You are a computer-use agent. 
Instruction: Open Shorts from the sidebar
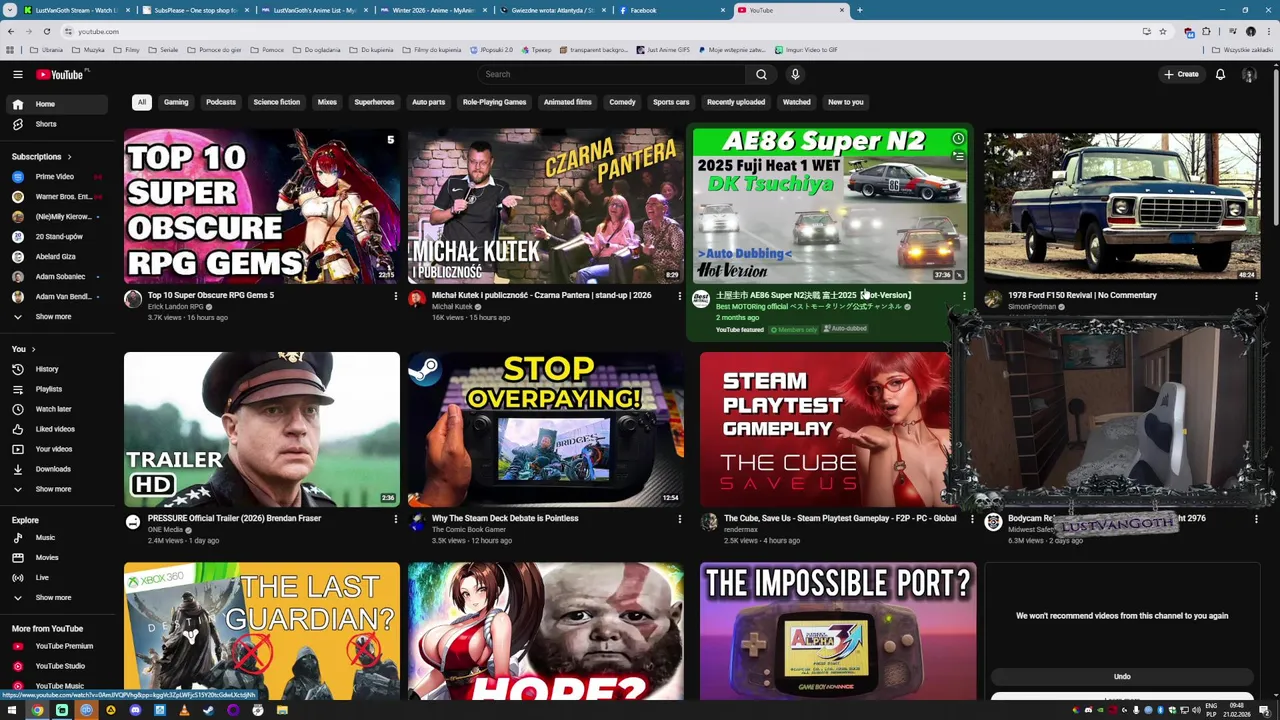coord(56,124)
